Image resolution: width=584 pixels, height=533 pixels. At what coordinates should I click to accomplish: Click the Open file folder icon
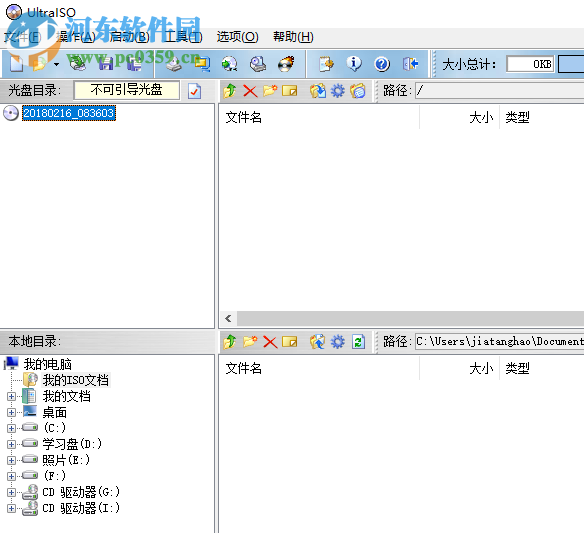pyautogui.click(x=39, y=64)
